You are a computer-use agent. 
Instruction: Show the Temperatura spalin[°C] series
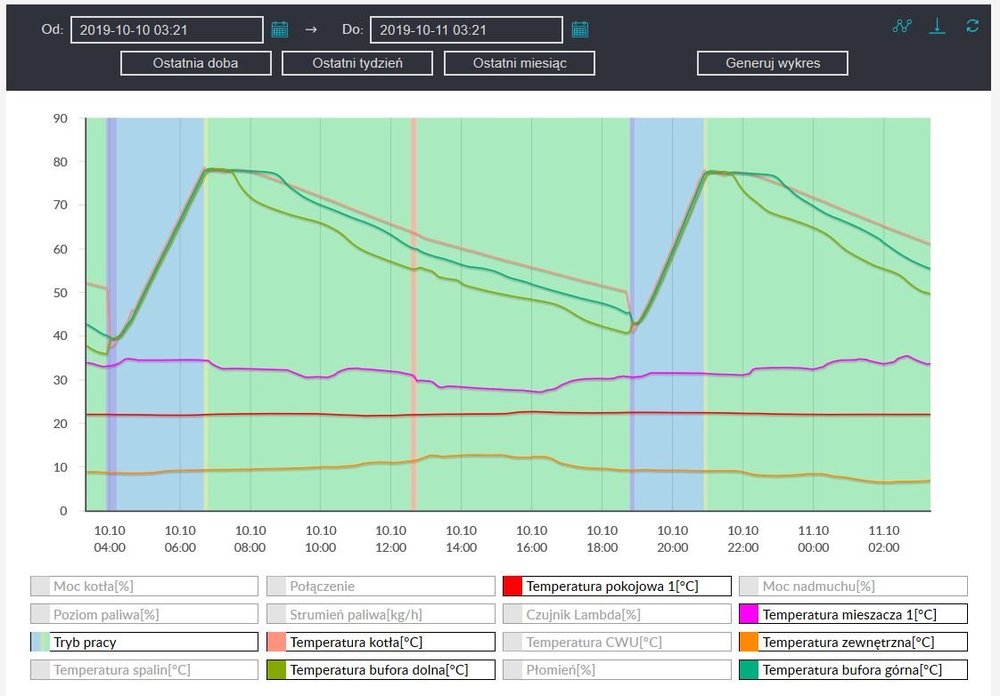pyautogui.click(x=144, y=670)
